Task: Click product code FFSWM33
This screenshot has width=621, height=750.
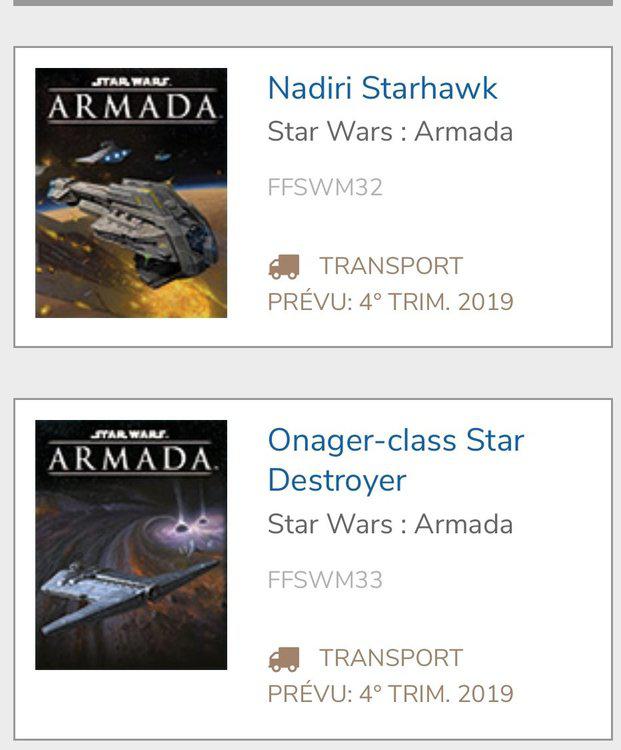Action: click(325, 580)
